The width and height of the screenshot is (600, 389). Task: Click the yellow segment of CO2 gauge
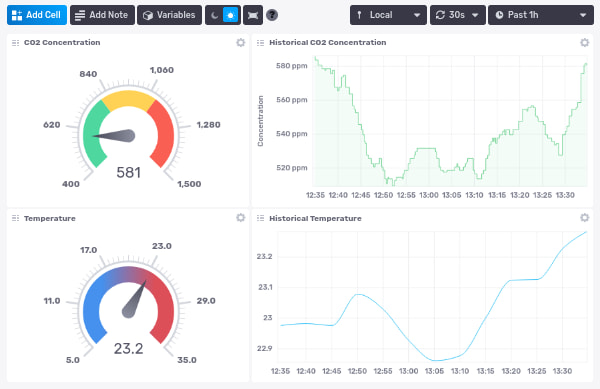[x=129, y=99]
